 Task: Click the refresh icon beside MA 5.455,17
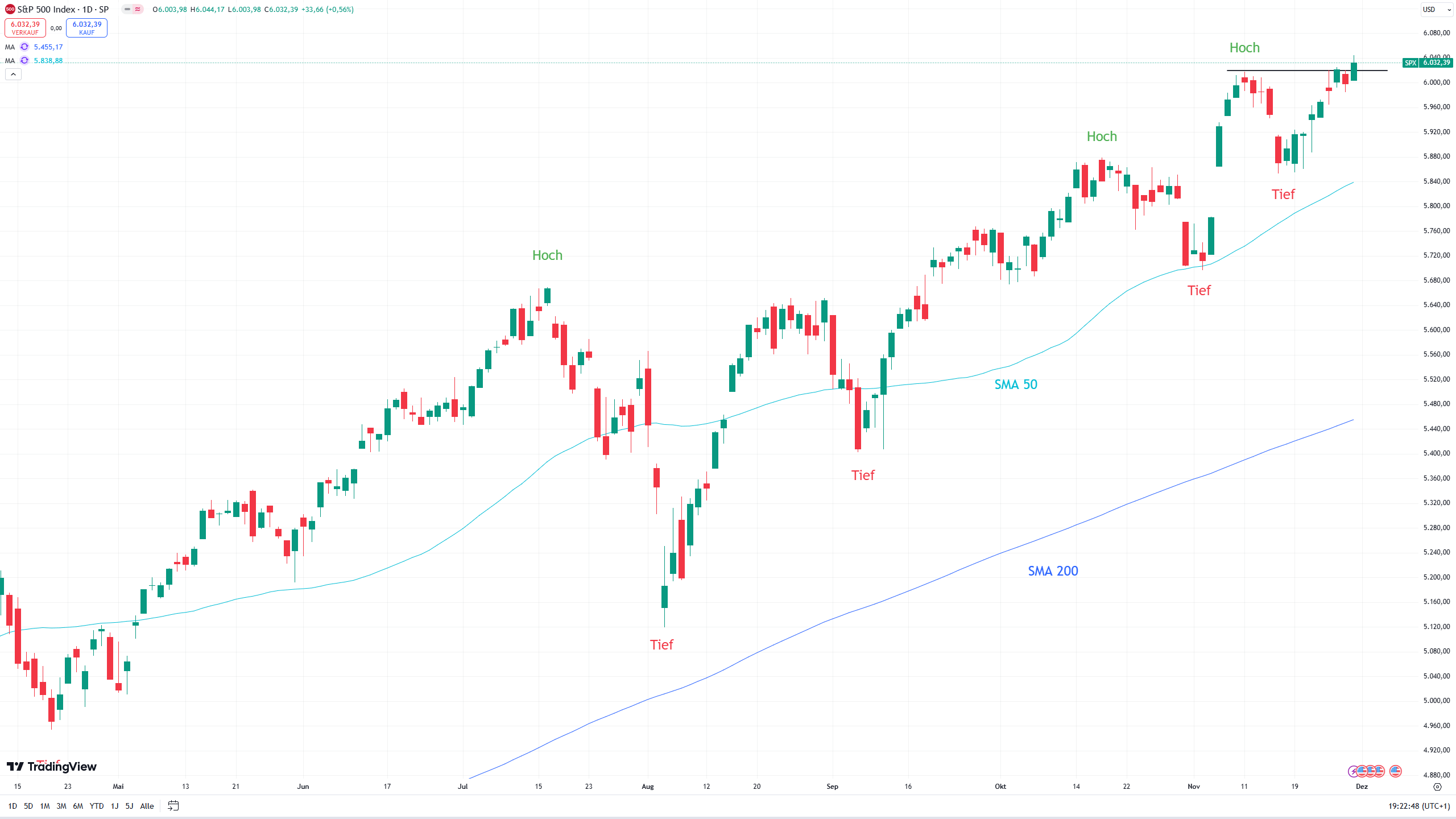[x=24, y=47]
